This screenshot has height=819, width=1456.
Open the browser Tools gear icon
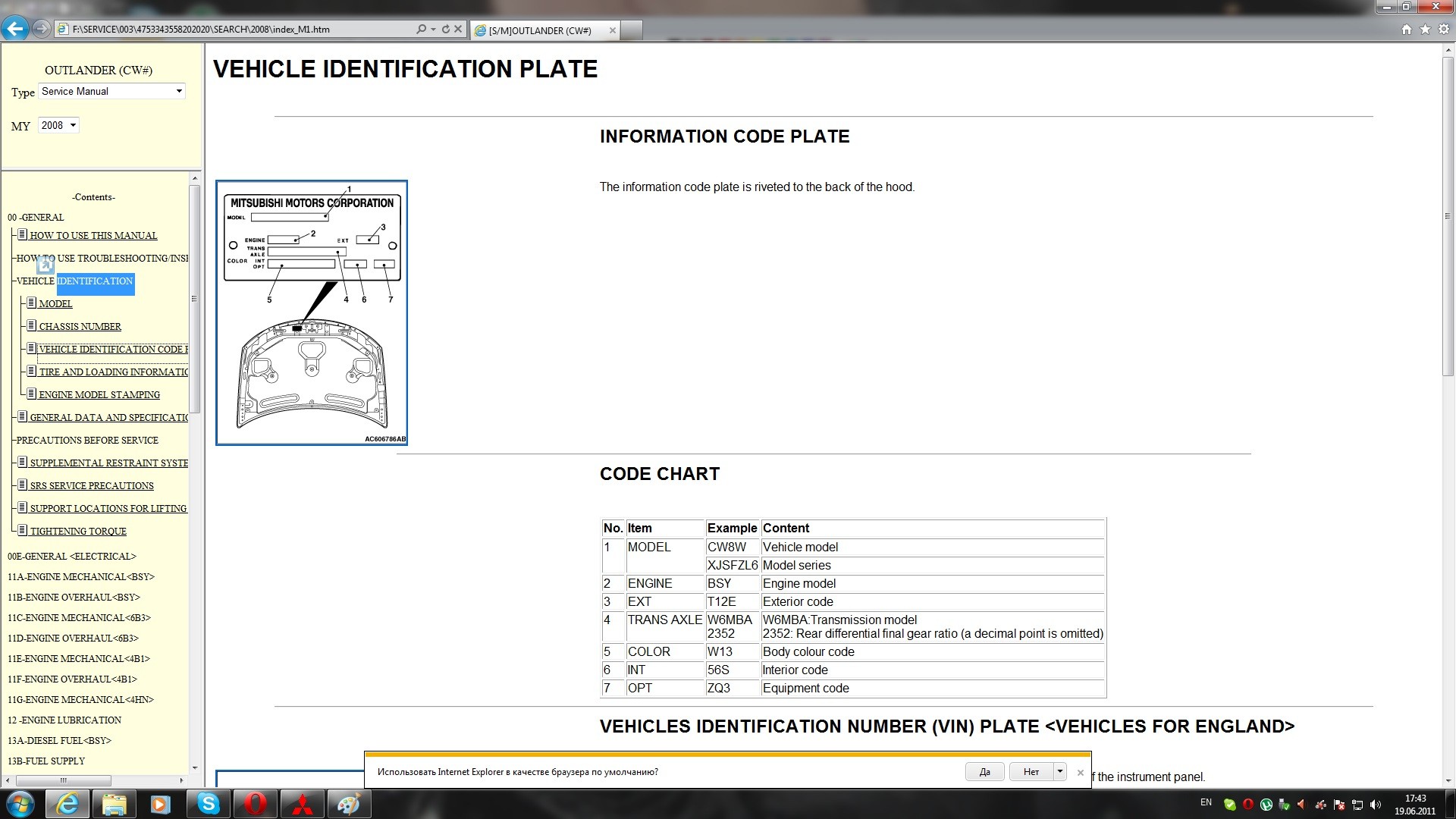coord(1443,29)
